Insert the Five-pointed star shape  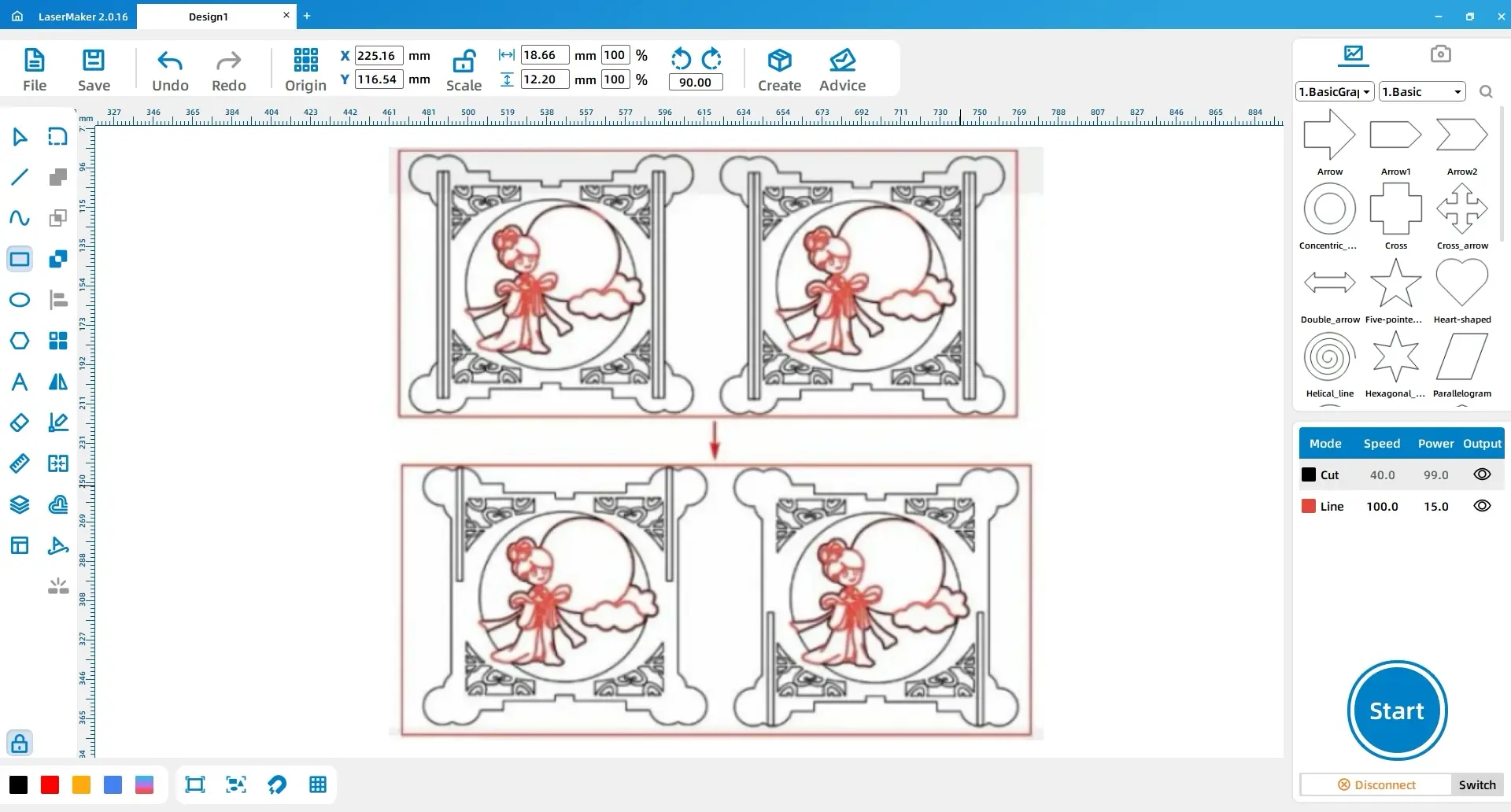pos(1395,291)
